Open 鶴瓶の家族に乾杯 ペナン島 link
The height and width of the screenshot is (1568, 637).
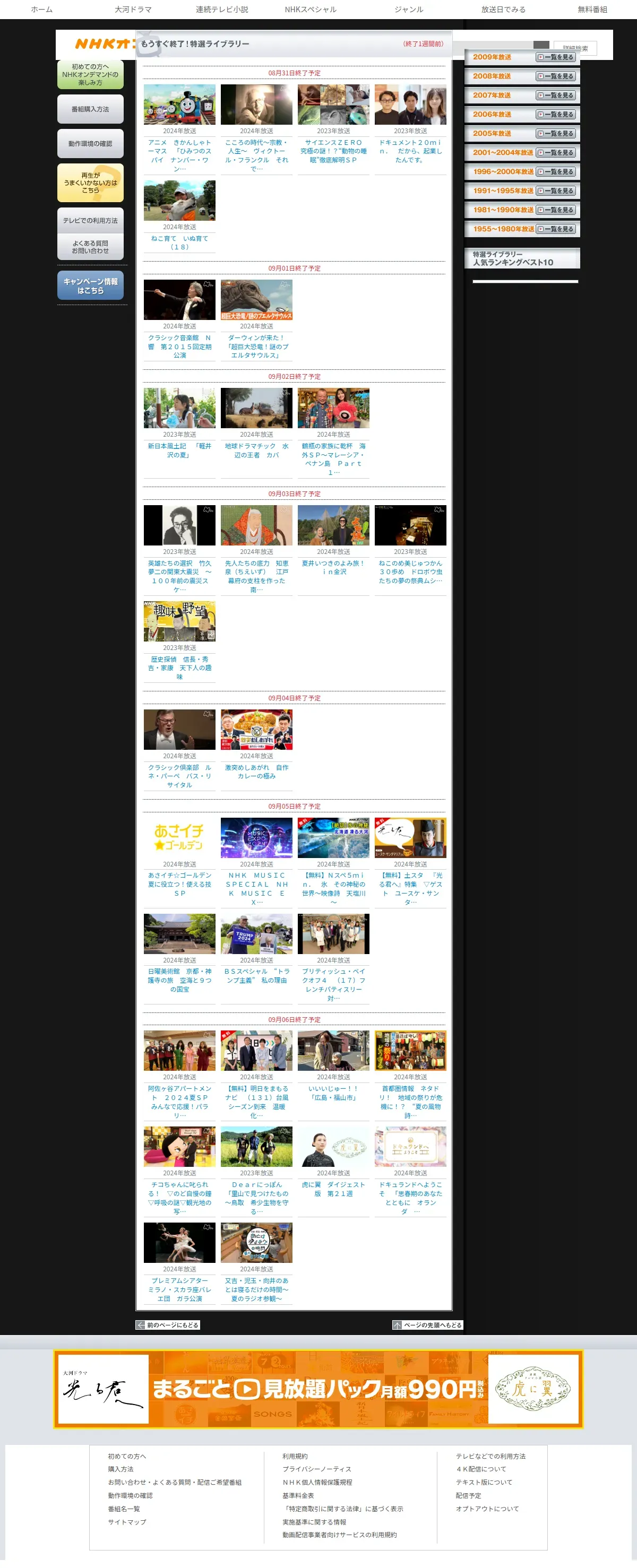pyautogui.click(x=333, y=459)
